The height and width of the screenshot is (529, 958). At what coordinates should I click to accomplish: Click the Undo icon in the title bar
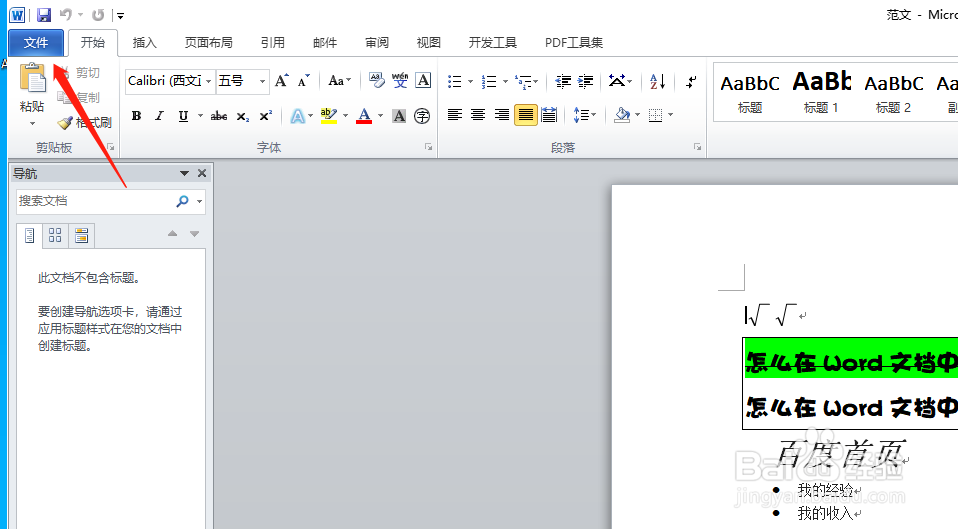[x=66, y=14]
